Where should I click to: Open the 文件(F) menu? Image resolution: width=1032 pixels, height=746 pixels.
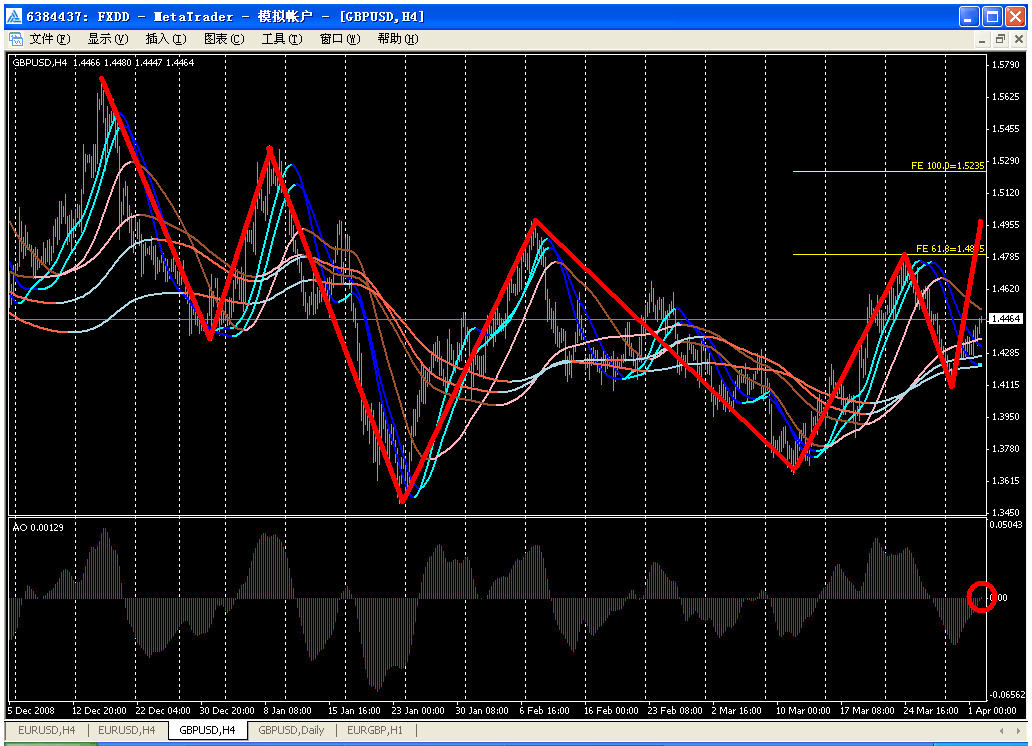click(x=49, y=39)
